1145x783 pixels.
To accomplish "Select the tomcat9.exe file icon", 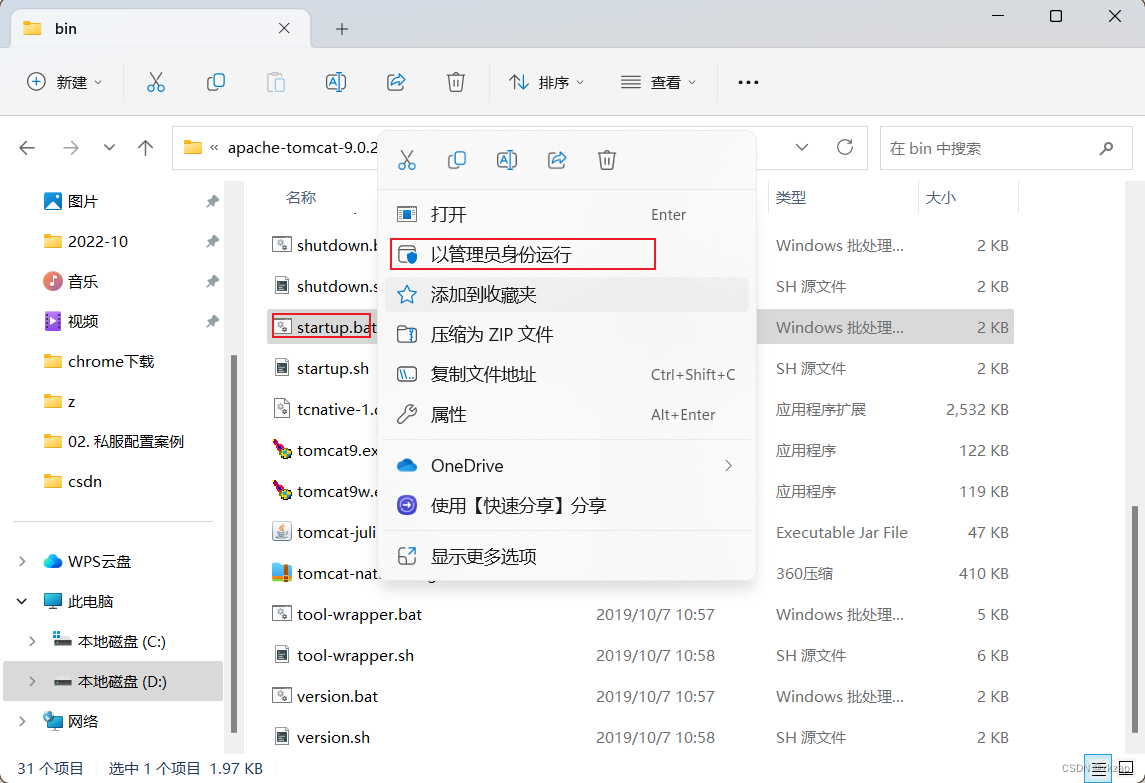I will (282, 450).
